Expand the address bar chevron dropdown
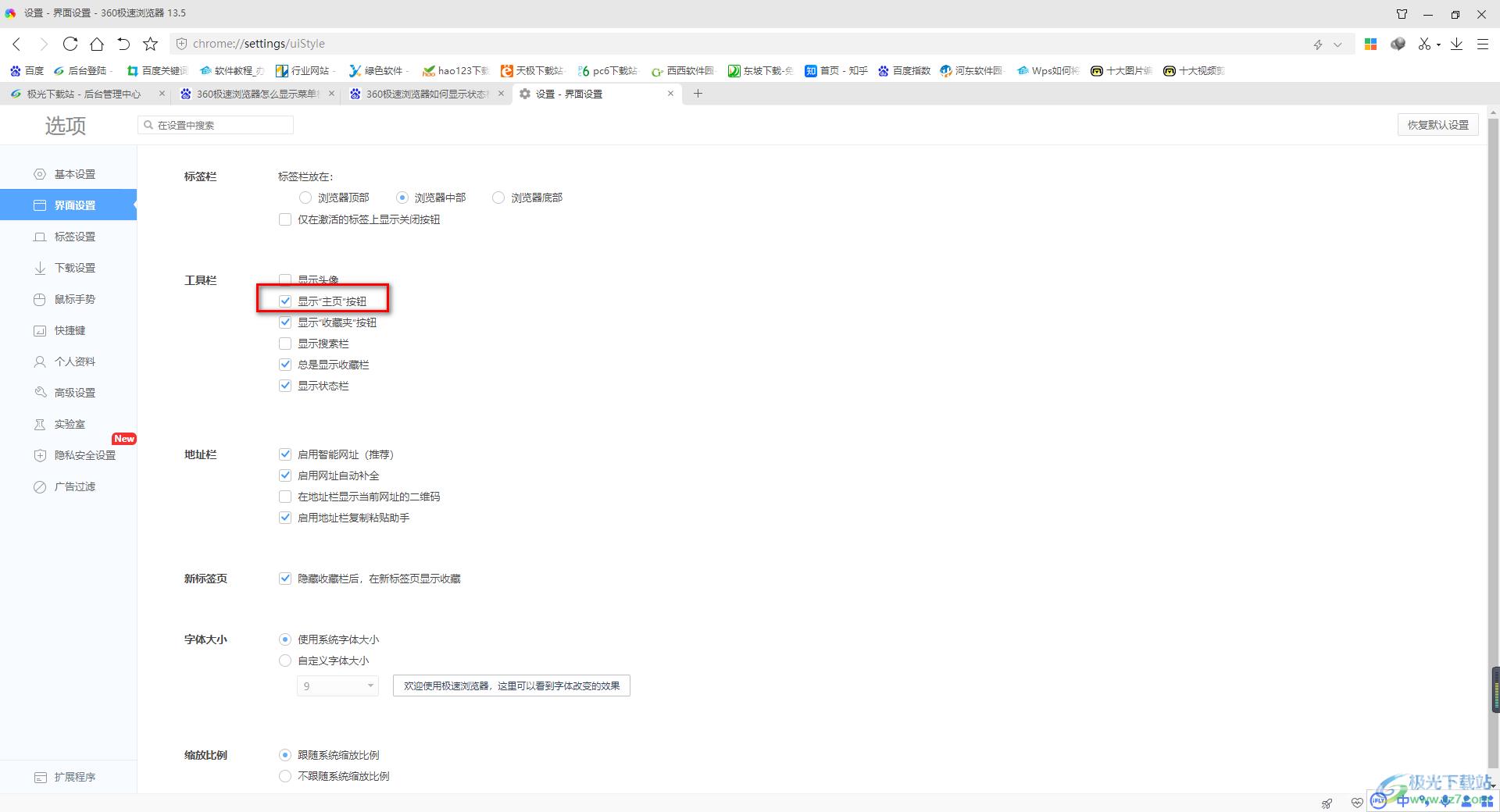This screenshot has height=812, width=1500. [1337, 45]
